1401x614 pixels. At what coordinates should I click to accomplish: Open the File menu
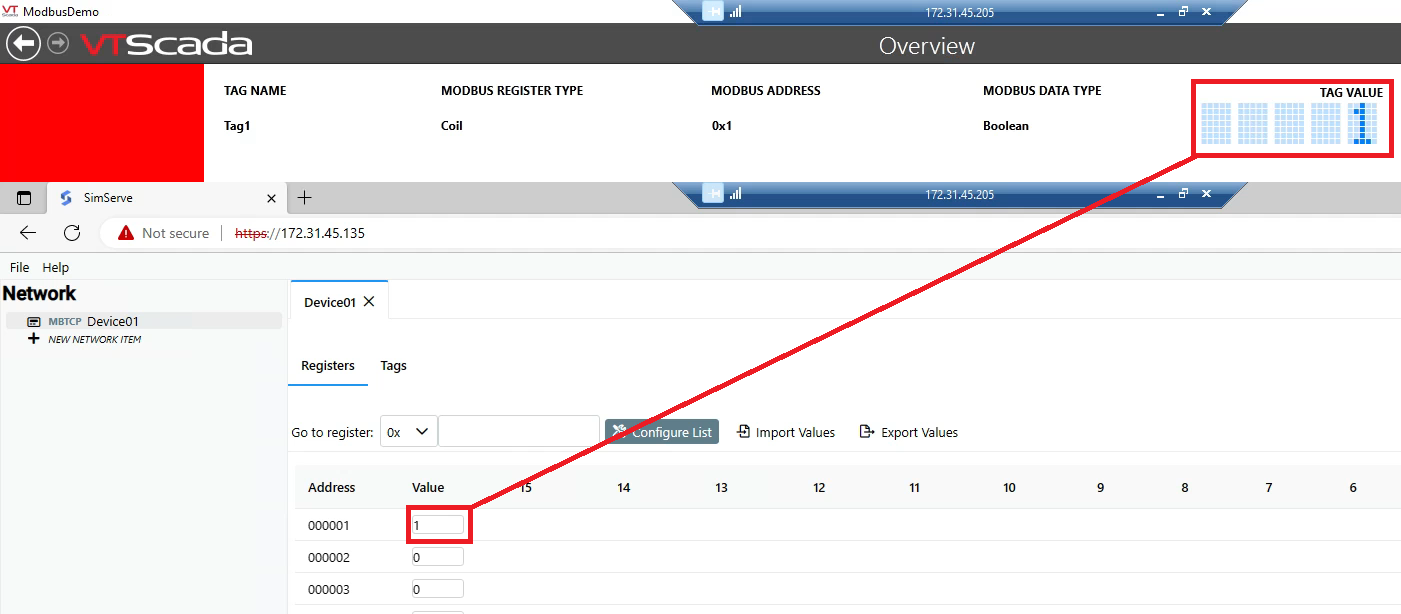click(19, 267)
